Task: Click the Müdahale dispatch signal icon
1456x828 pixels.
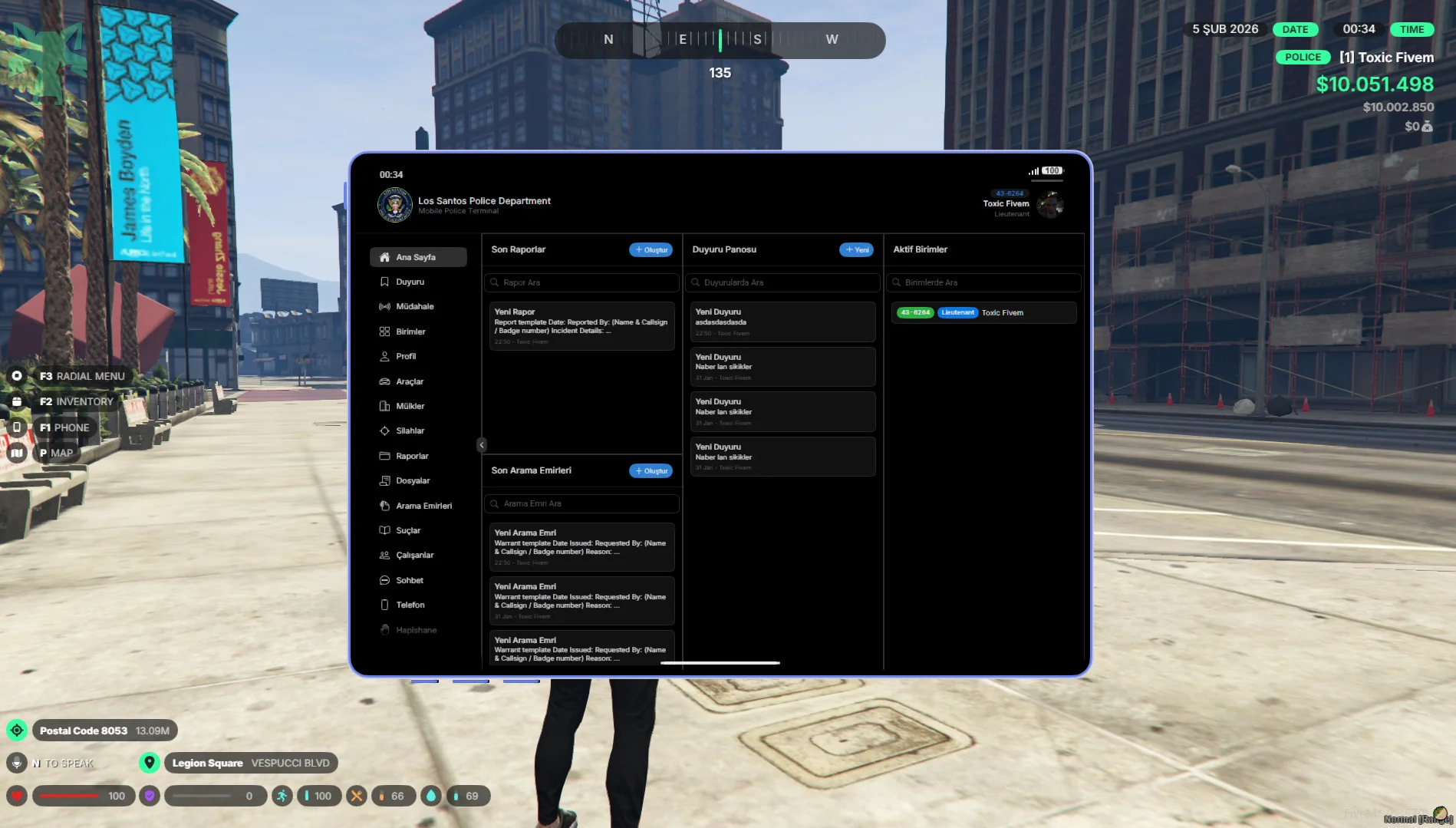Action: (384, 306)
